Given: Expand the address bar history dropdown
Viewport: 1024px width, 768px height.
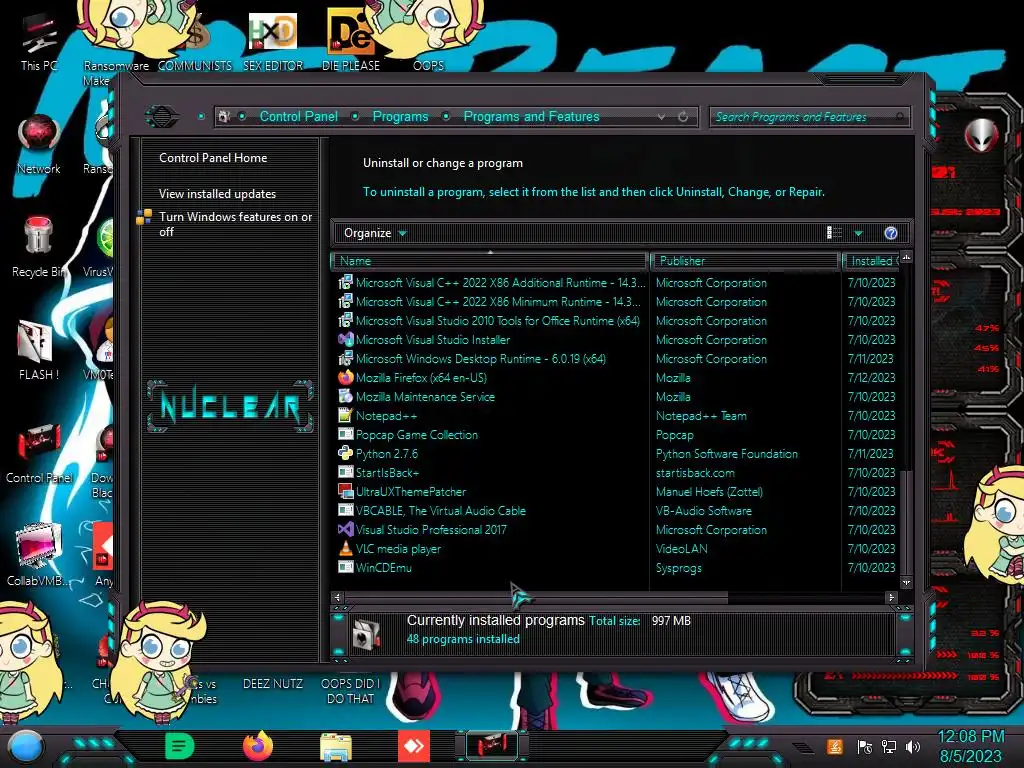Looking at the screenshot, I should [662, 117].
